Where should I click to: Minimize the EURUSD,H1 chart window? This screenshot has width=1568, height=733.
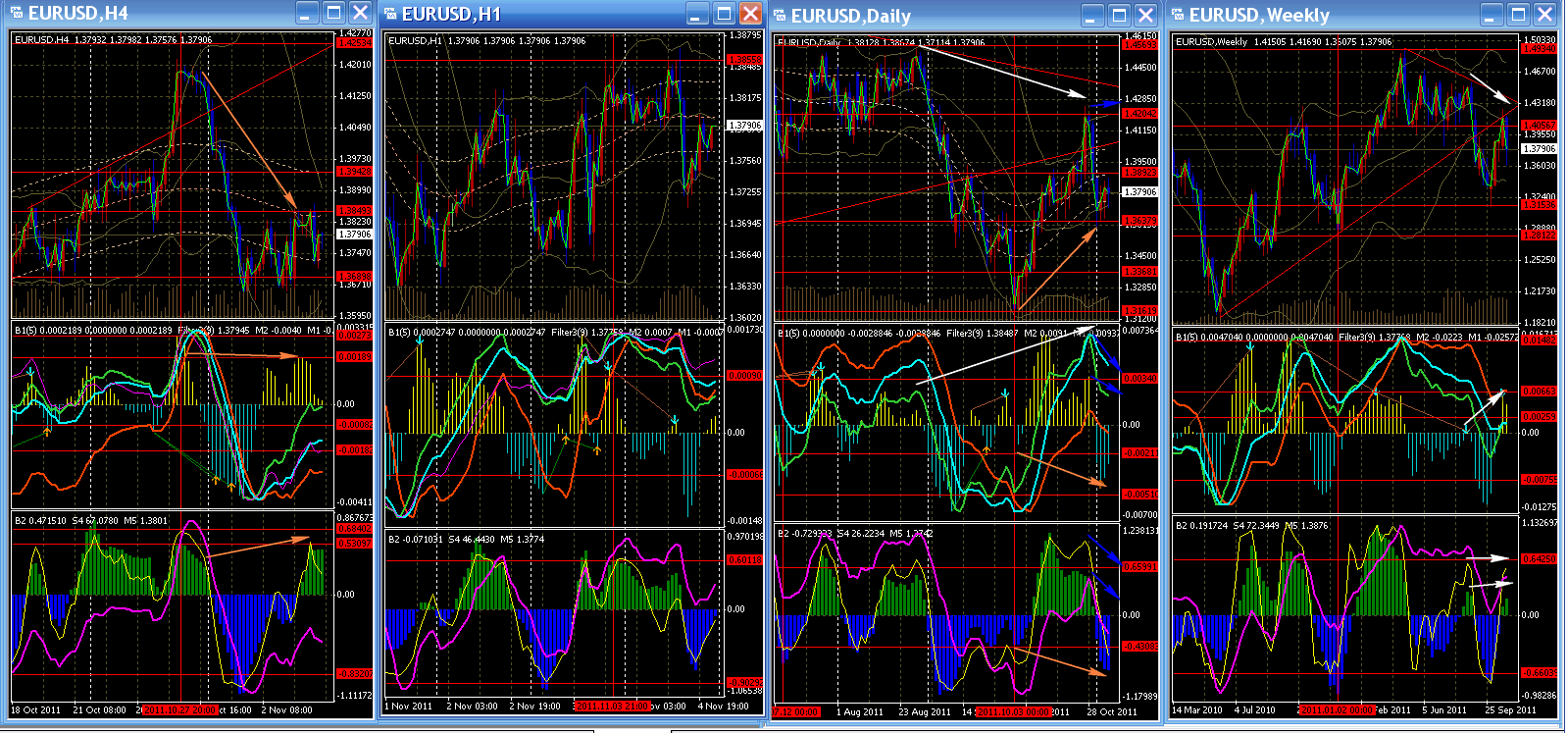point(697,13)
